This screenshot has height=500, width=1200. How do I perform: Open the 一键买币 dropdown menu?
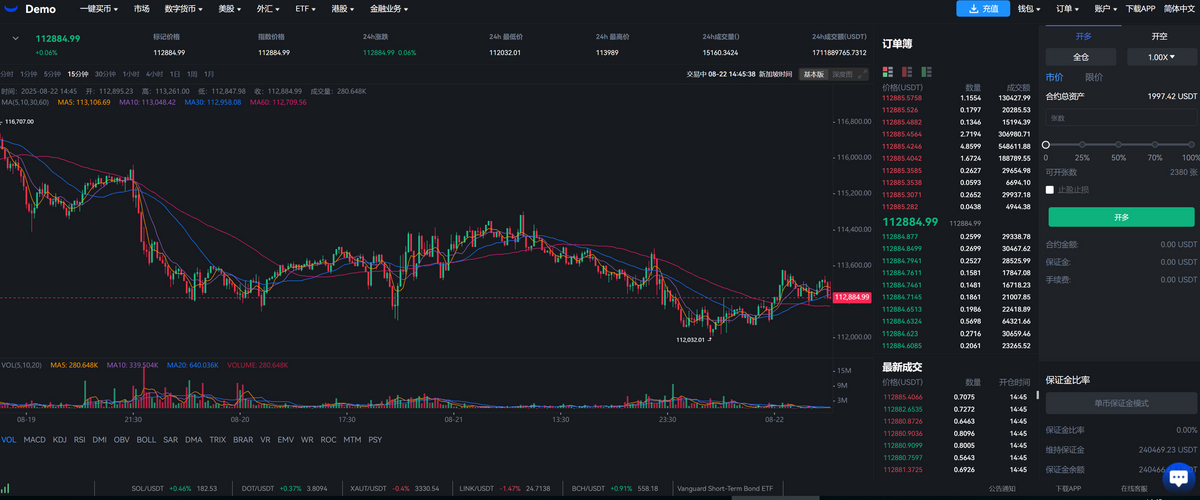click(100, 8)
